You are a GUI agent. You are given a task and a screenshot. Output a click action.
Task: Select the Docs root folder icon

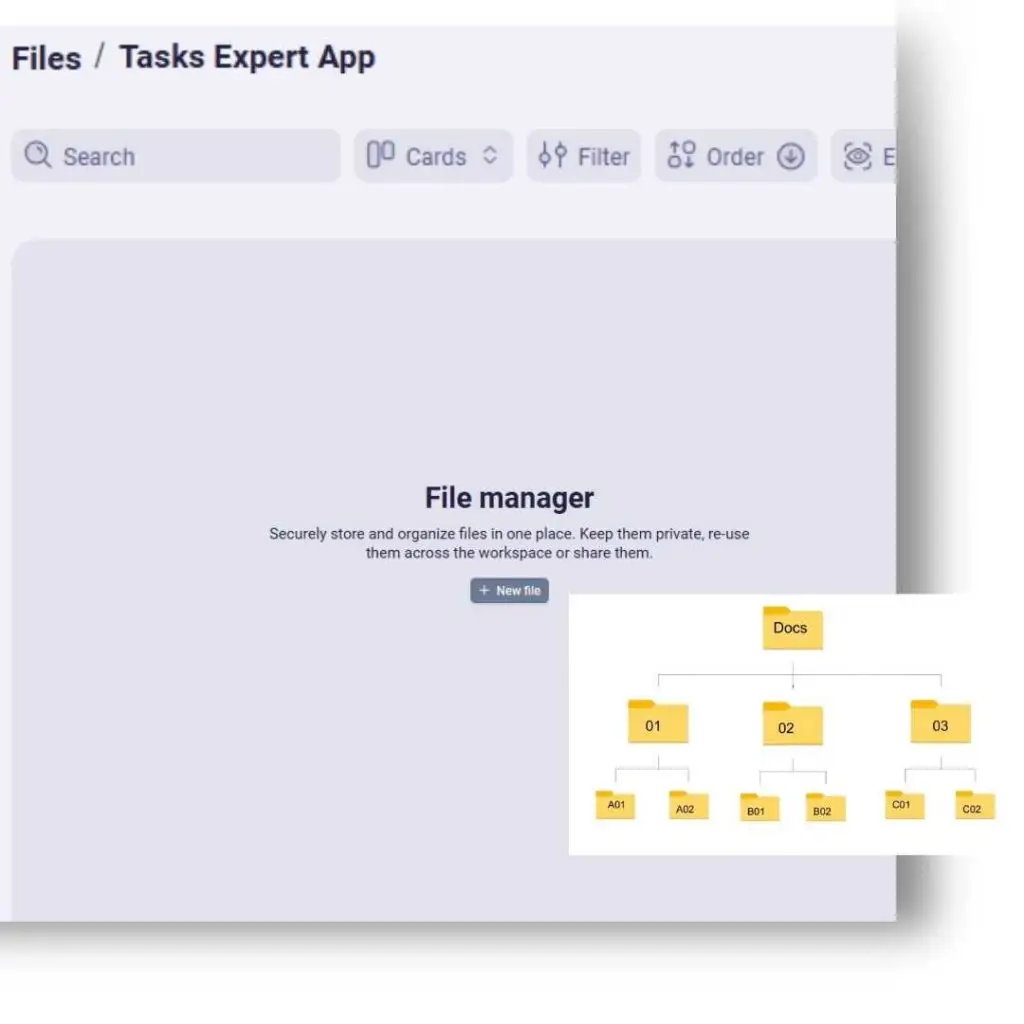pyautogui.click(x=791, y=628)
